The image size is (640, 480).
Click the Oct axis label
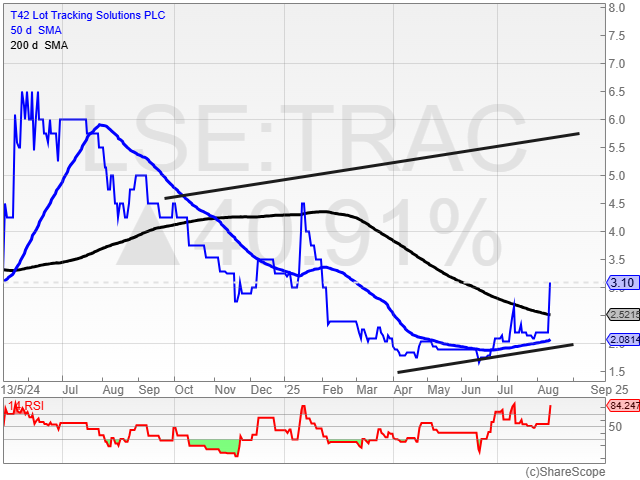pos(184,390)
